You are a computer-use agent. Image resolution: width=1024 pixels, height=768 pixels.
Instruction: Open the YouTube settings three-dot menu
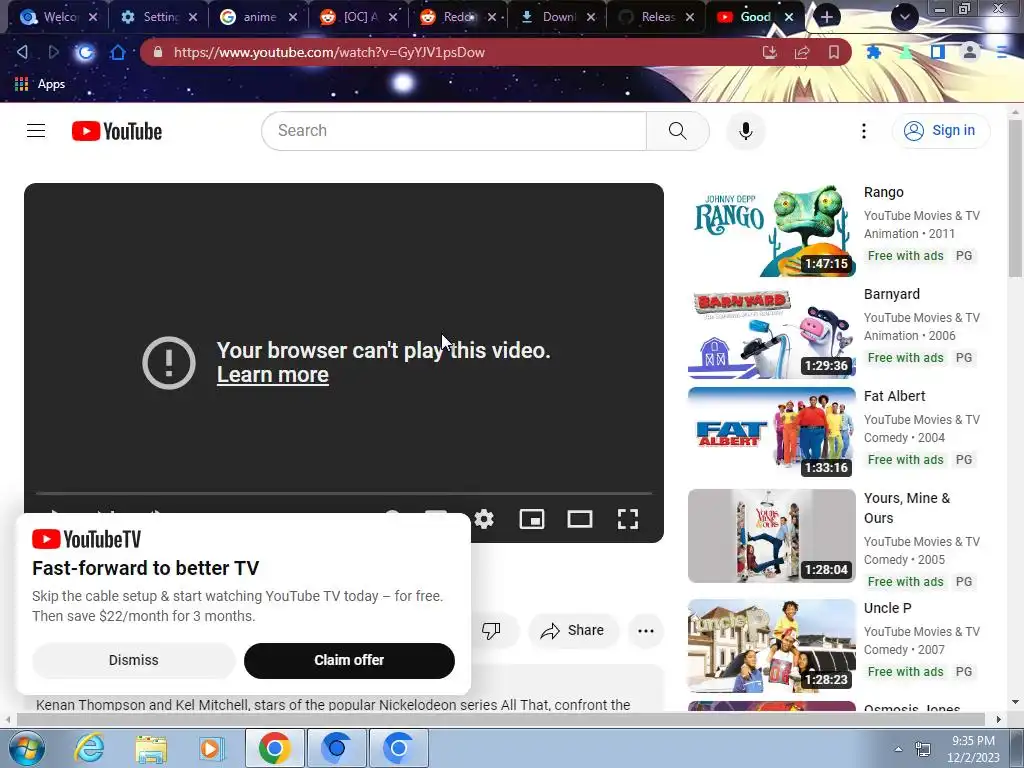(x=863, y=131)
